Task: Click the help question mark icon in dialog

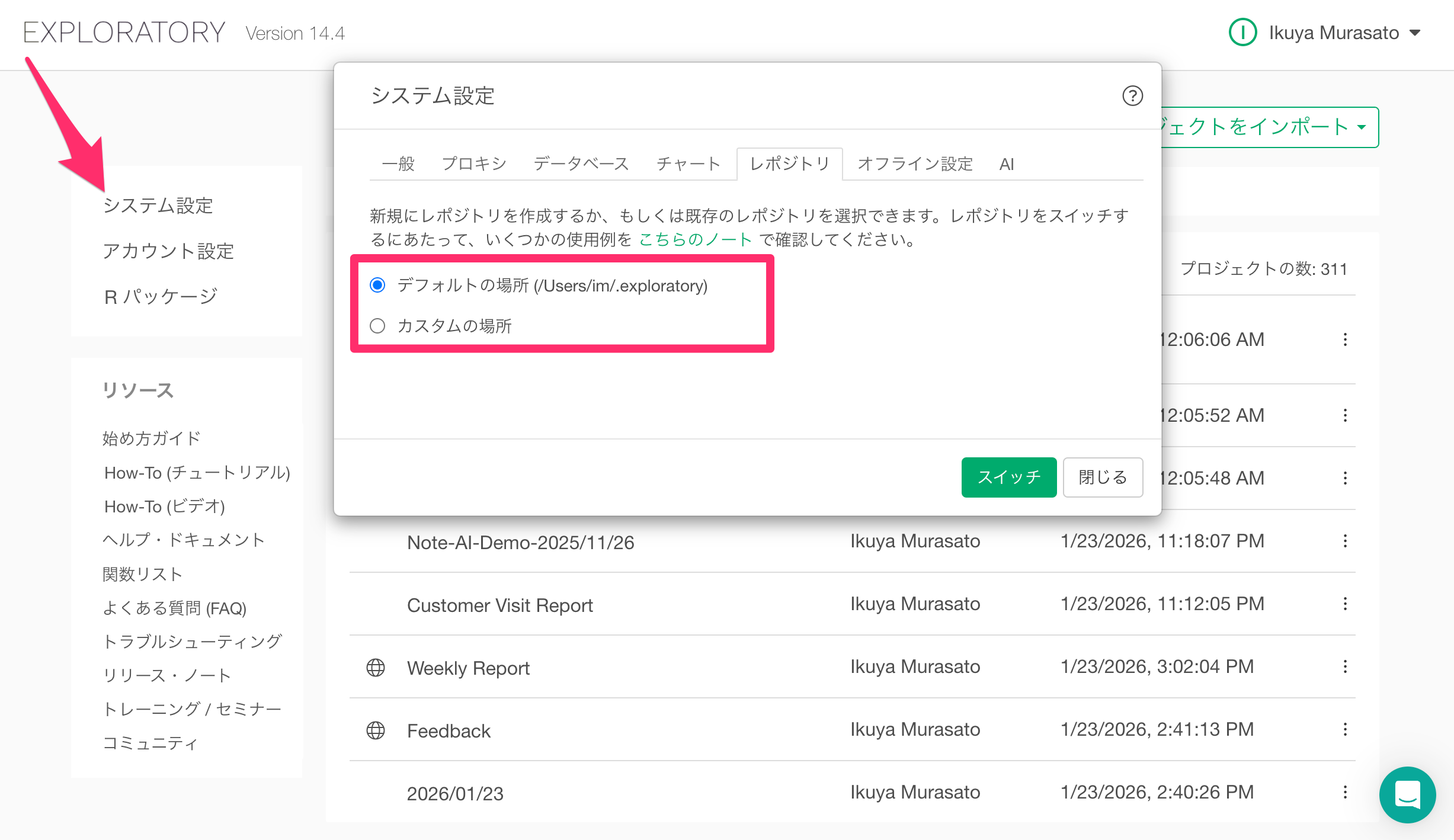Action: [1132, 96]
